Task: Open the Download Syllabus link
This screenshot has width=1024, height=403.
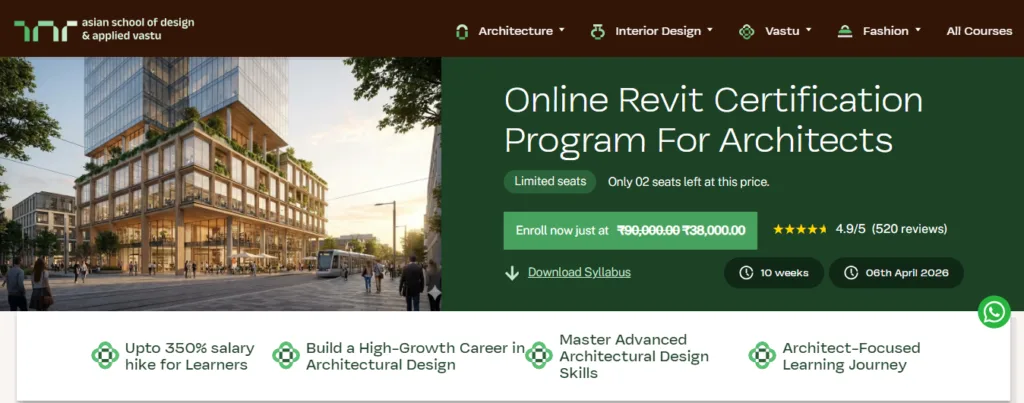Action: click(x=579, y=272)
